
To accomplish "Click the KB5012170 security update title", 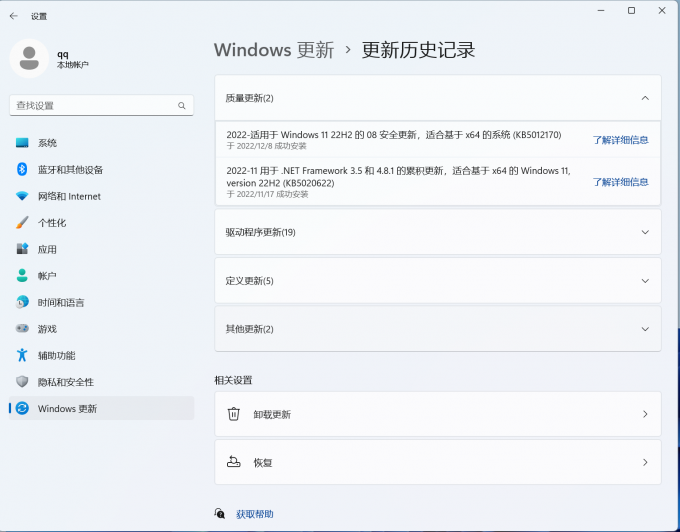I will pos(394,135).
